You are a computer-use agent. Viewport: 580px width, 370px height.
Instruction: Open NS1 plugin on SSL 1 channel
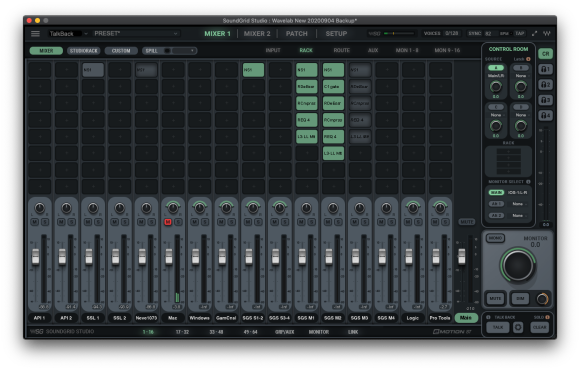pos(93,70)
